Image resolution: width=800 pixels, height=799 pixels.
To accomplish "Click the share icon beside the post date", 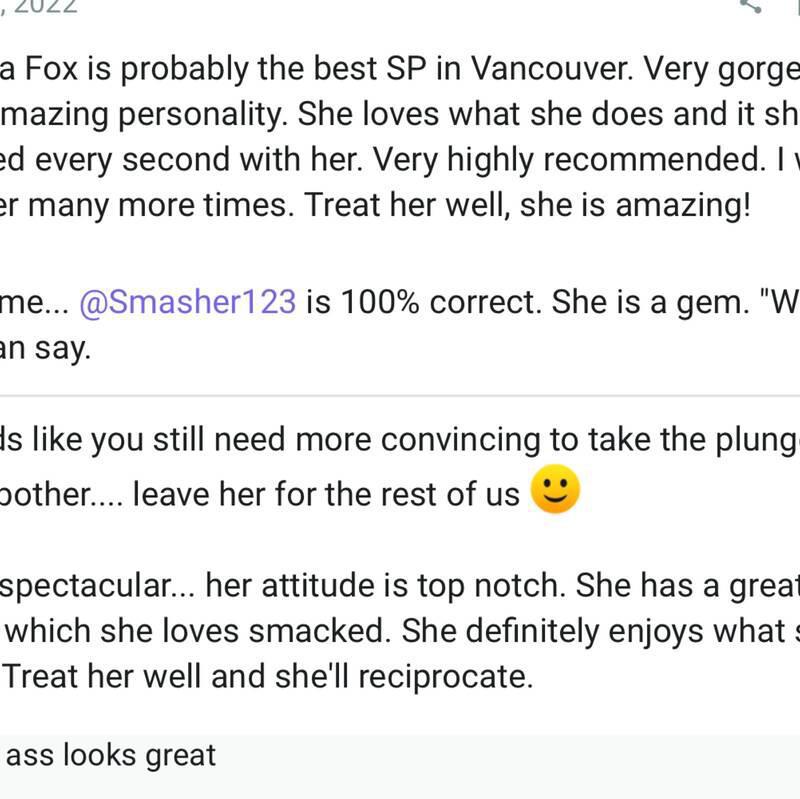I will pyautogui.click(x=750, y=5).
